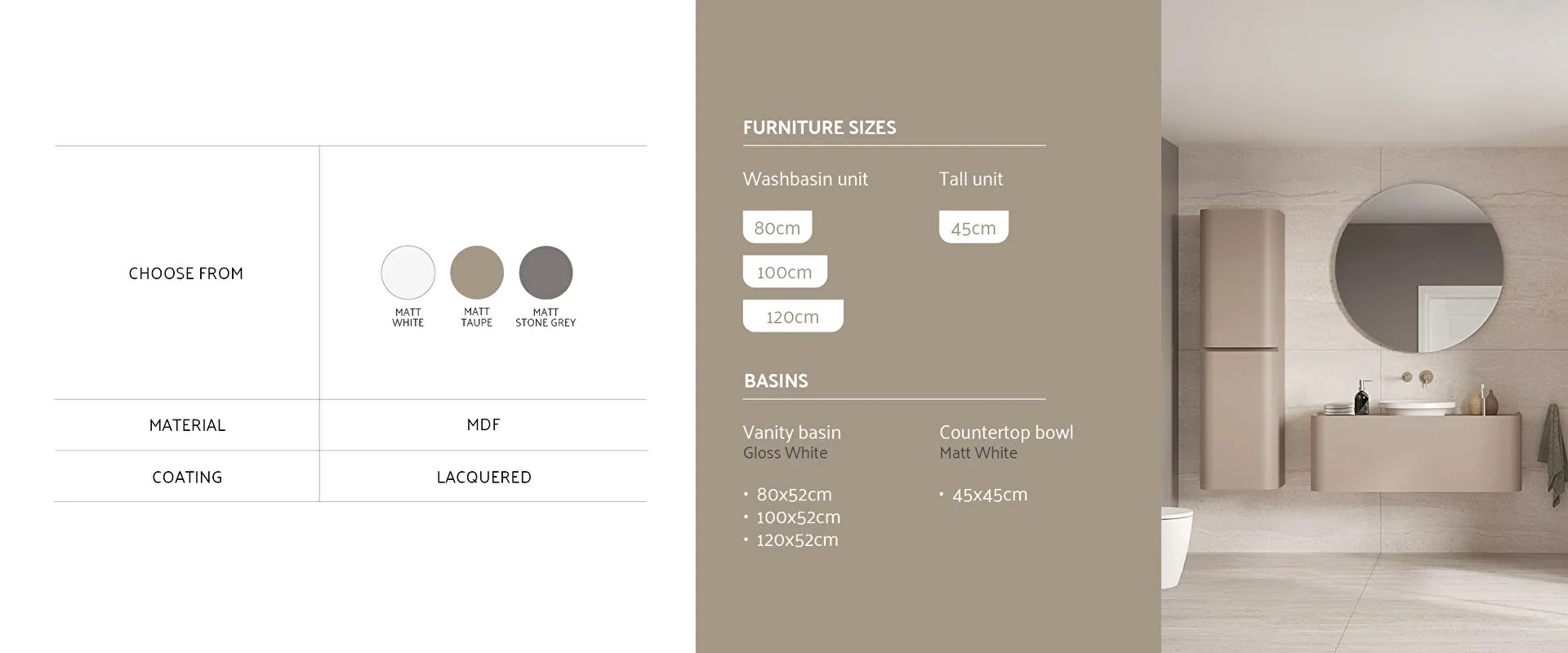This screenshot has height=653, width=1568.
Task: Click the MATT TAUPE swatch caption
Action: pyautogui.click(x=477, y=318)
